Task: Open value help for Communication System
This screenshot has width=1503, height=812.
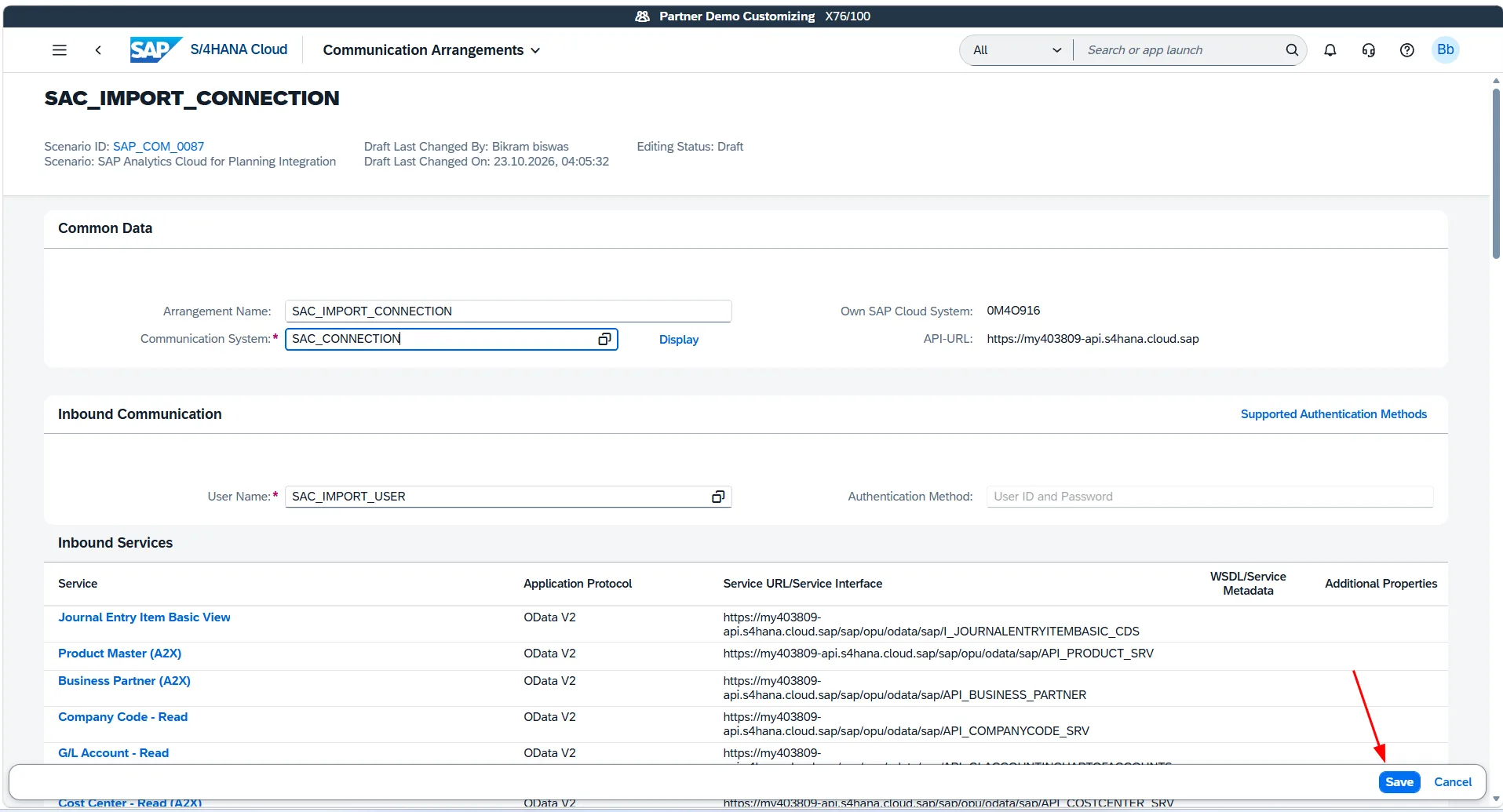Action: (x=604, y=339)
